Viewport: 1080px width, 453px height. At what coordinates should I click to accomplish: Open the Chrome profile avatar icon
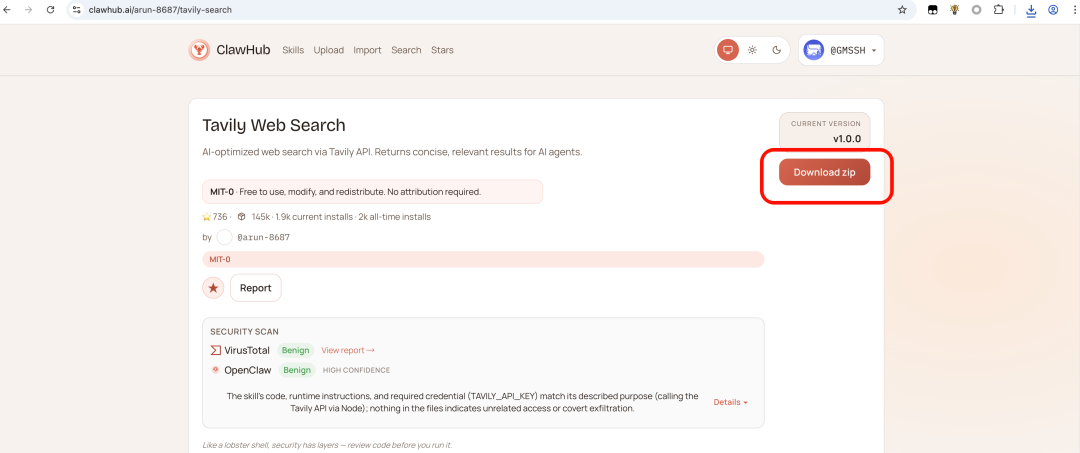point(1052,10)
